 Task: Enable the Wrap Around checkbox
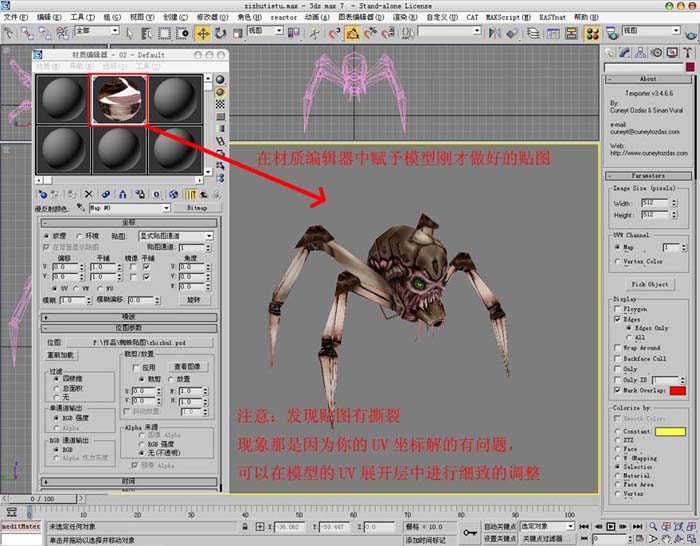617,347
